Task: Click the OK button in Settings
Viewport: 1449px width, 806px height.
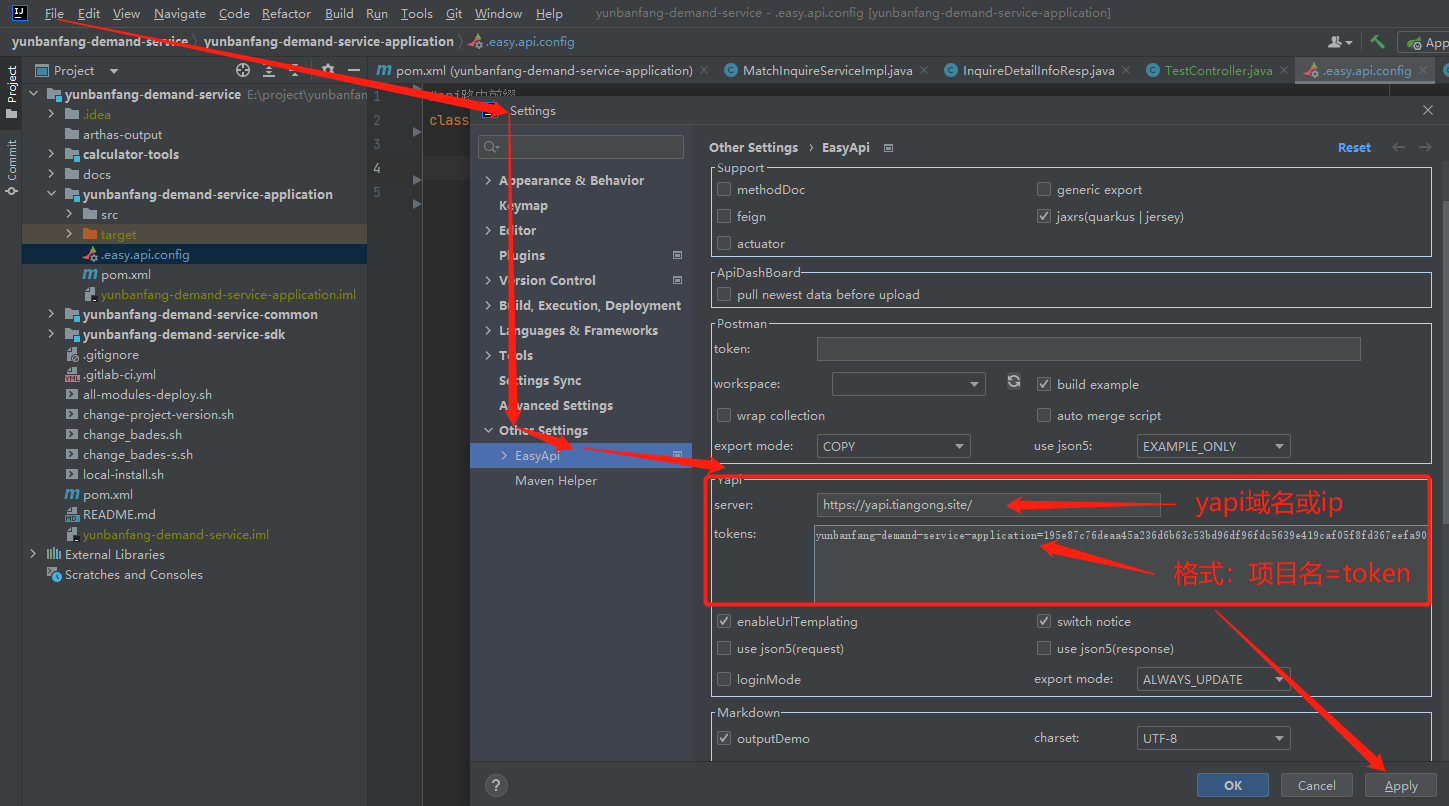Action: pyautogui.click(x=1233, y=785)
